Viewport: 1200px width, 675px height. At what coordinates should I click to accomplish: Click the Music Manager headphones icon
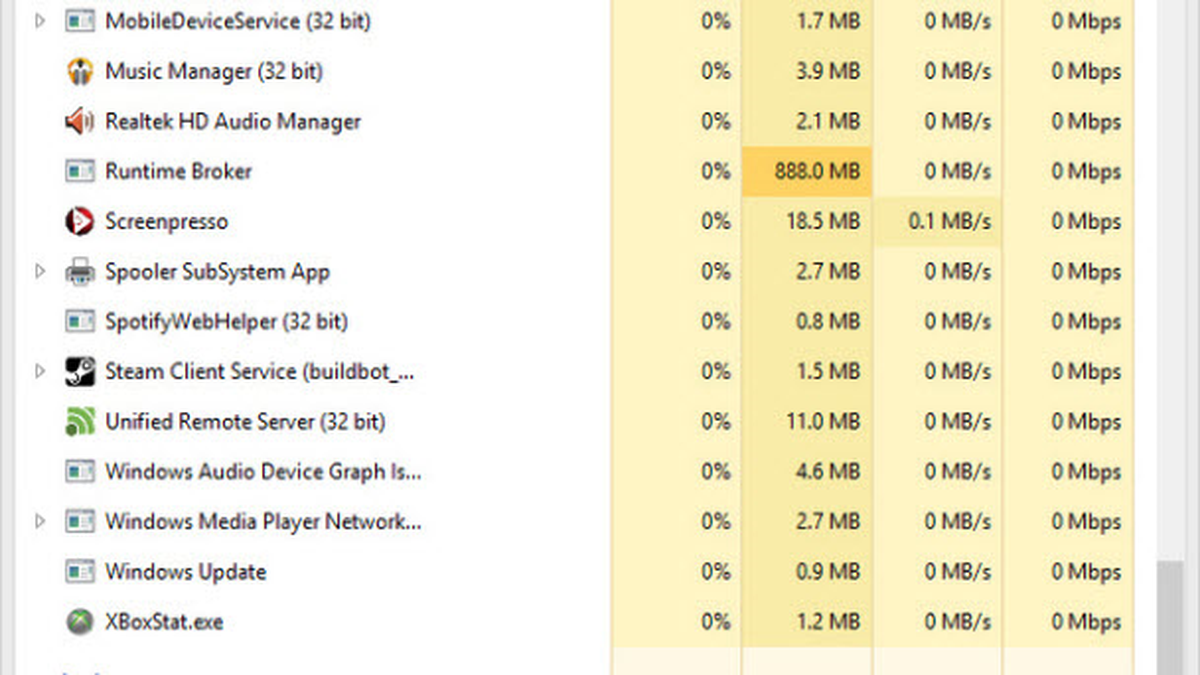click(79, 71)
